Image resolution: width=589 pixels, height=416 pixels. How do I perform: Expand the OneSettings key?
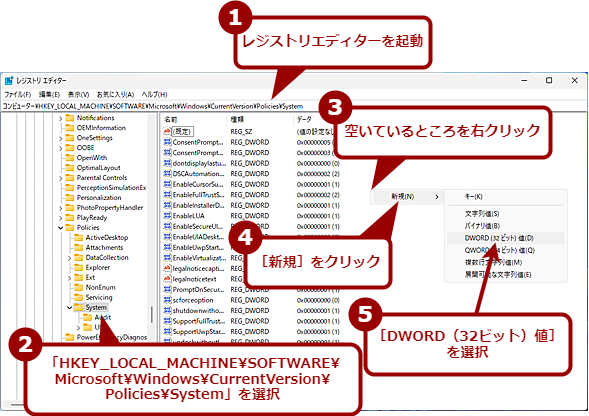point(60,138)
